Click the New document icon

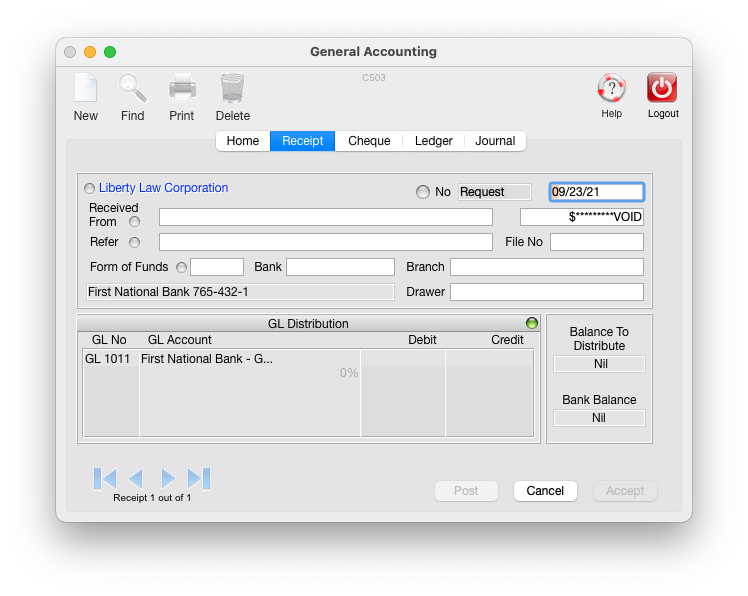point(86,88)
